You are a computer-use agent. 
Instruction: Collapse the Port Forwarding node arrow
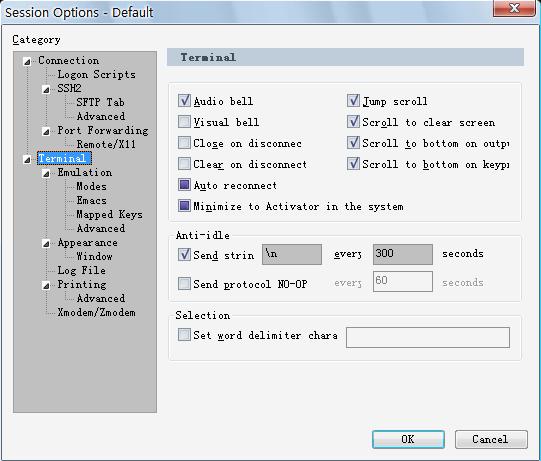(46, 131)
